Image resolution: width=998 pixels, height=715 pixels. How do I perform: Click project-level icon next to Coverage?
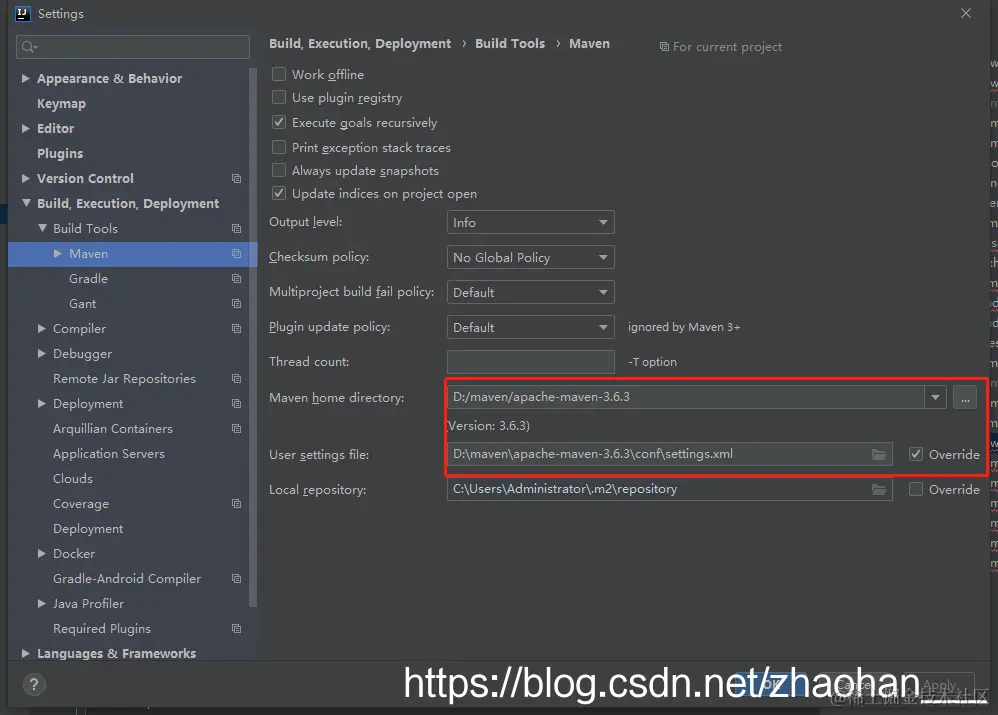coord(236,504)
